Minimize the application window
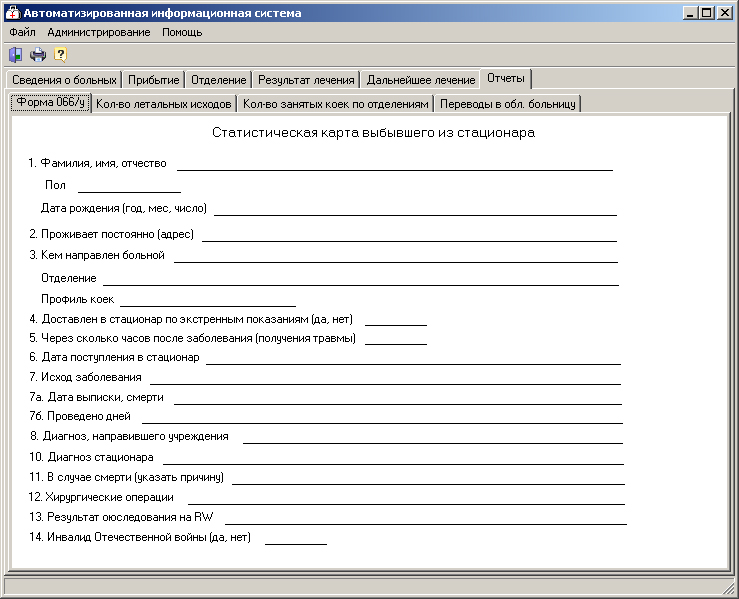 coord(690,13)
